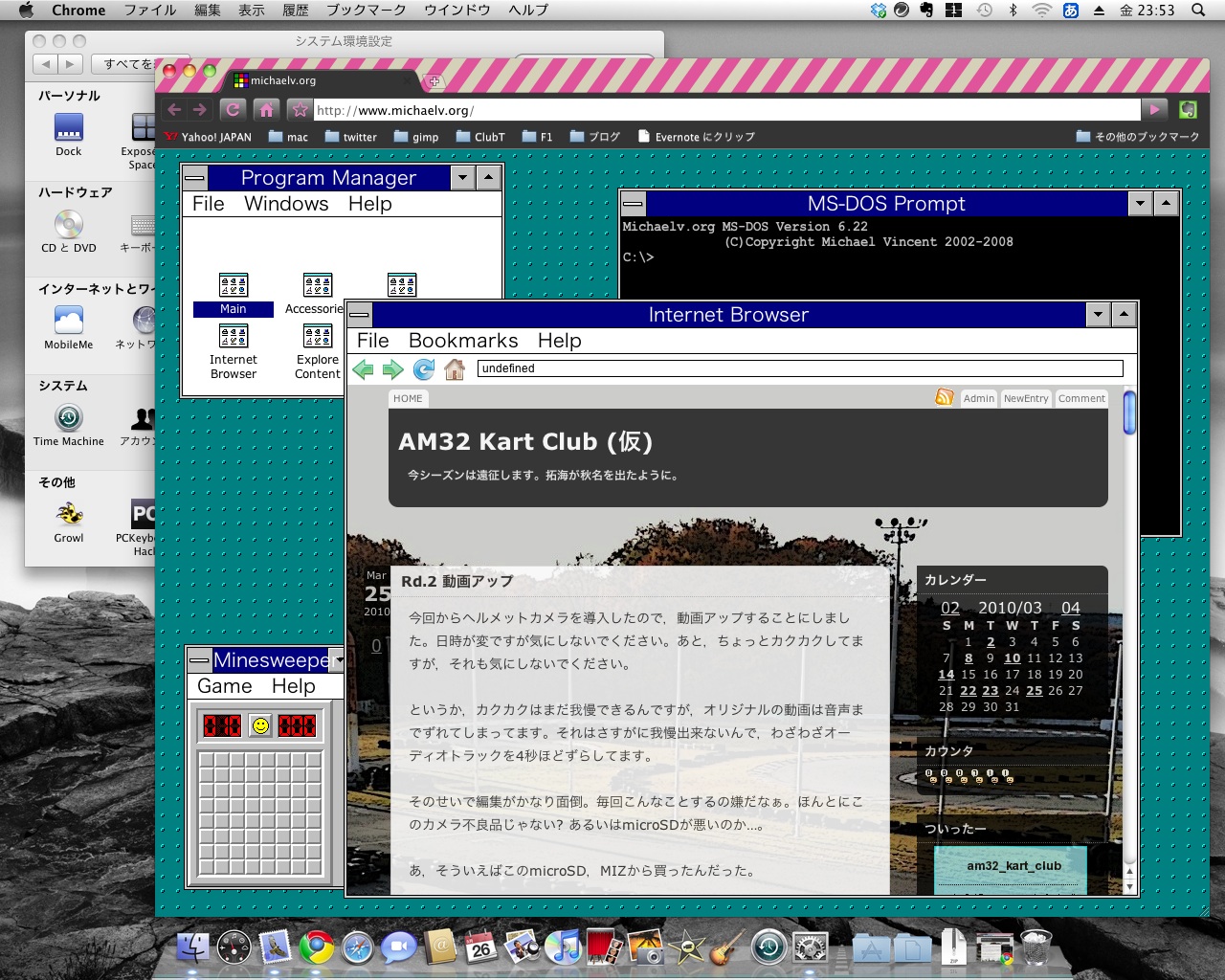Viewport: 1225px width, 980px height.
Task: Go home in the Internet Browser window
Action: pos(455,369)
